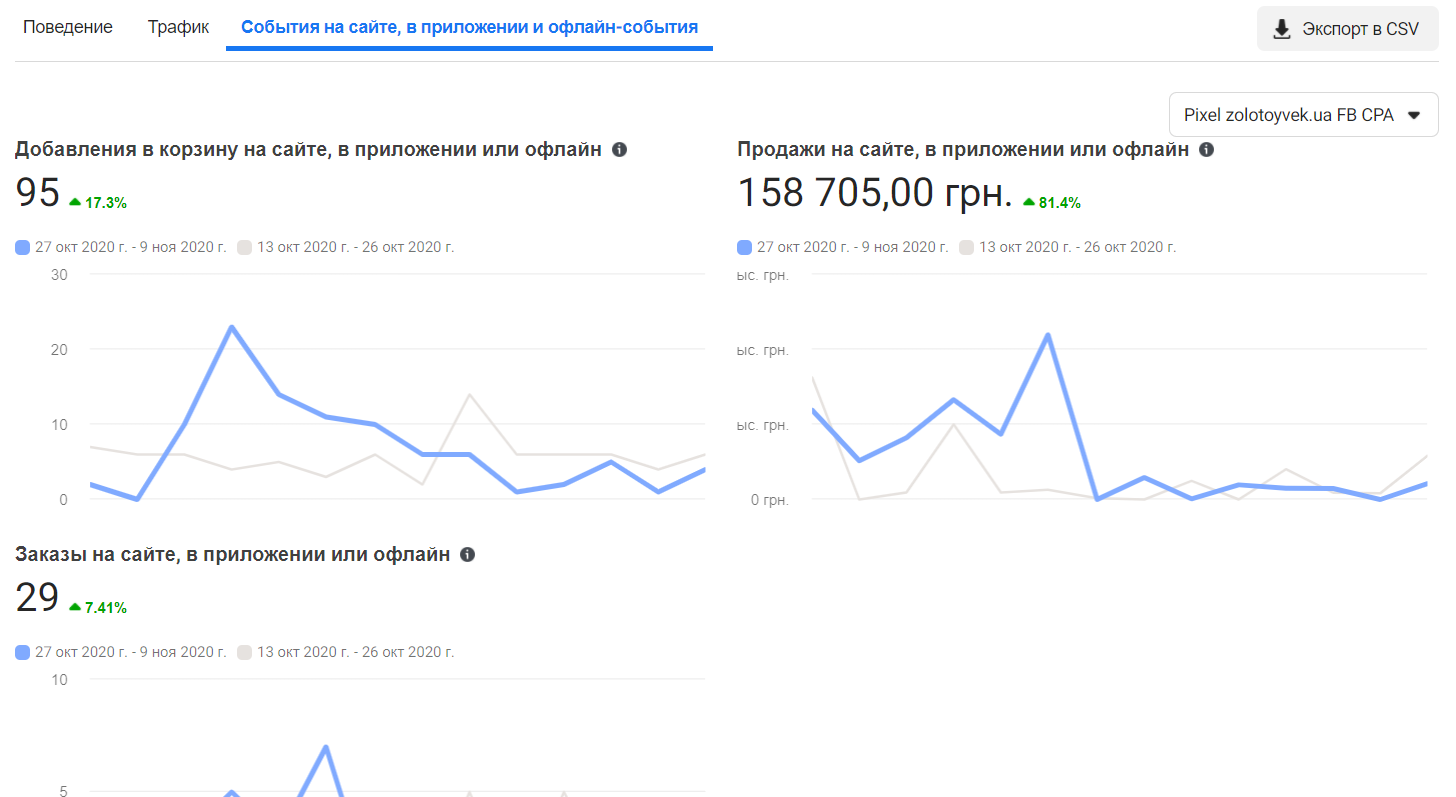Screen dimensions: 1456x797
Task: Click the green up arrow beside 17.3%
Action: pos(75,202)
